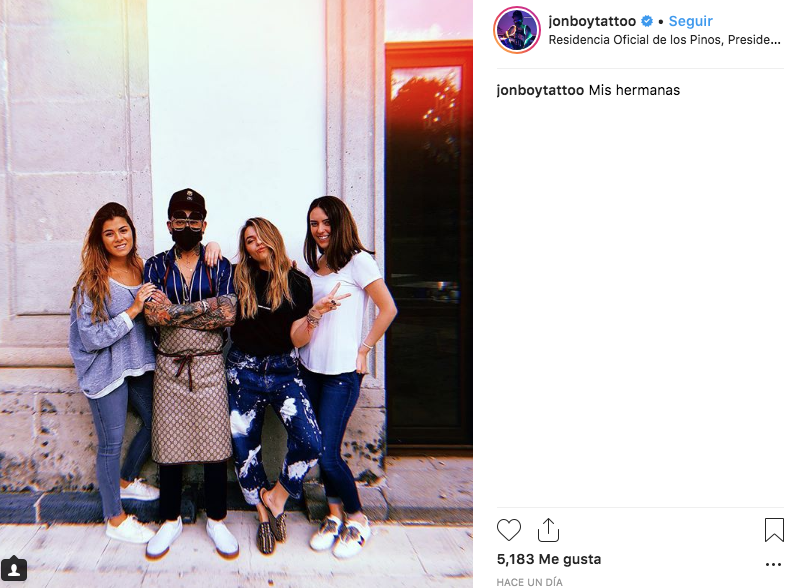Open Residencia Oficial de los Pinos location
Image resolution: width=790 pixels, height=588 pixels.
pyautogui.click(x=665, y=40)
